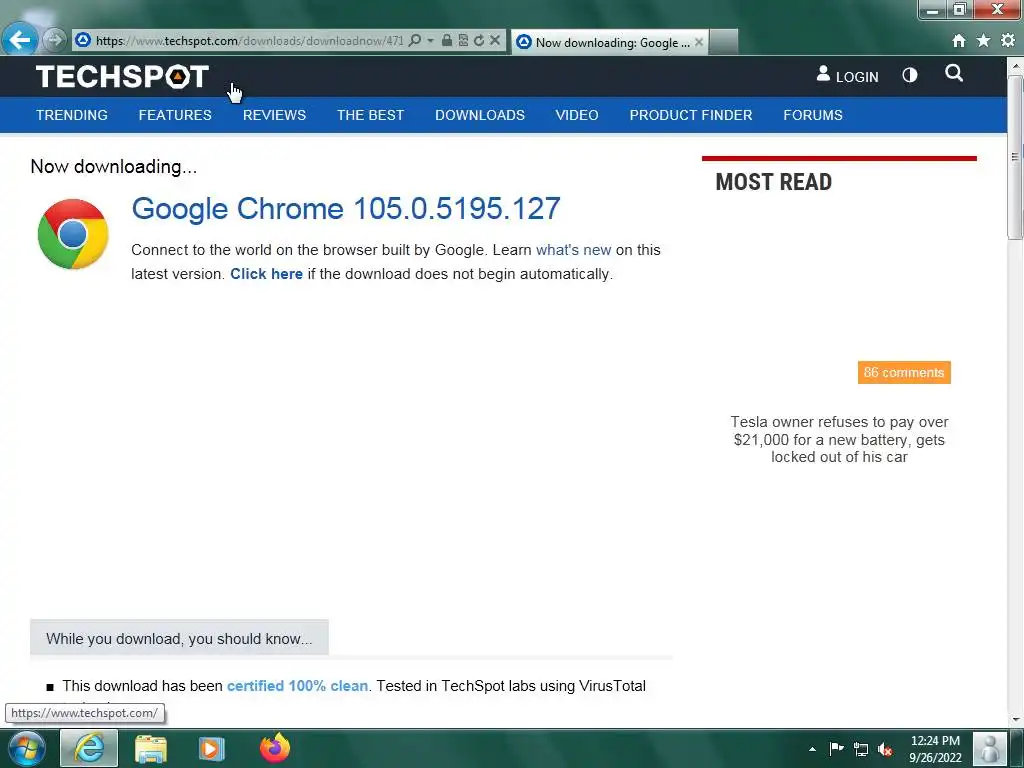Open the TechSpot site search magnifier
Screen dimensions: 1024x768
(x=954, y=73)
